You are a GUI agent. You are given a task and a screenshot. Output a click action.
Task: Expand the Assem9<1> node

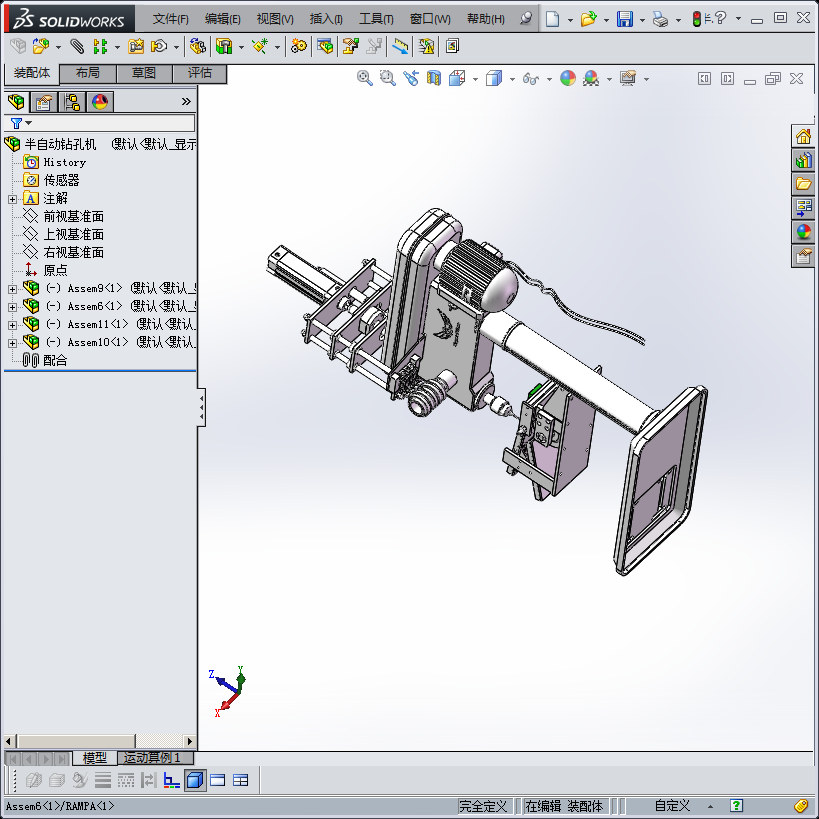13,289
